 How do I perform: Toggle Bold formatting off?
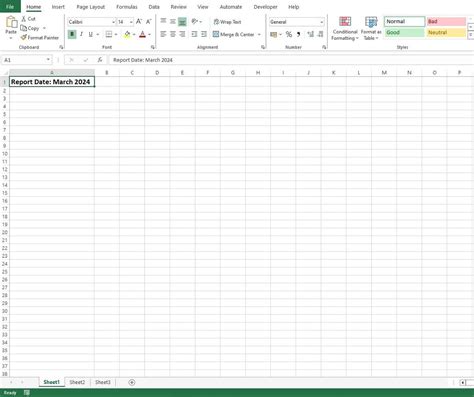point(72,34)
